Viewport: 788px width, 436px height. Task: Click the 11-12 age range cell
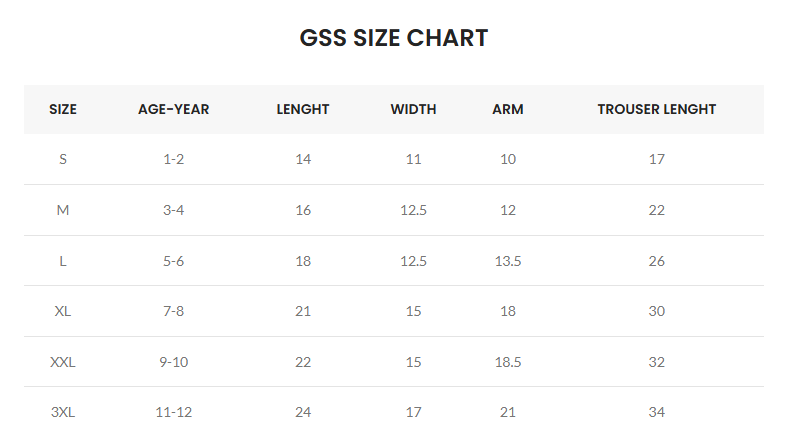point(174,412)
